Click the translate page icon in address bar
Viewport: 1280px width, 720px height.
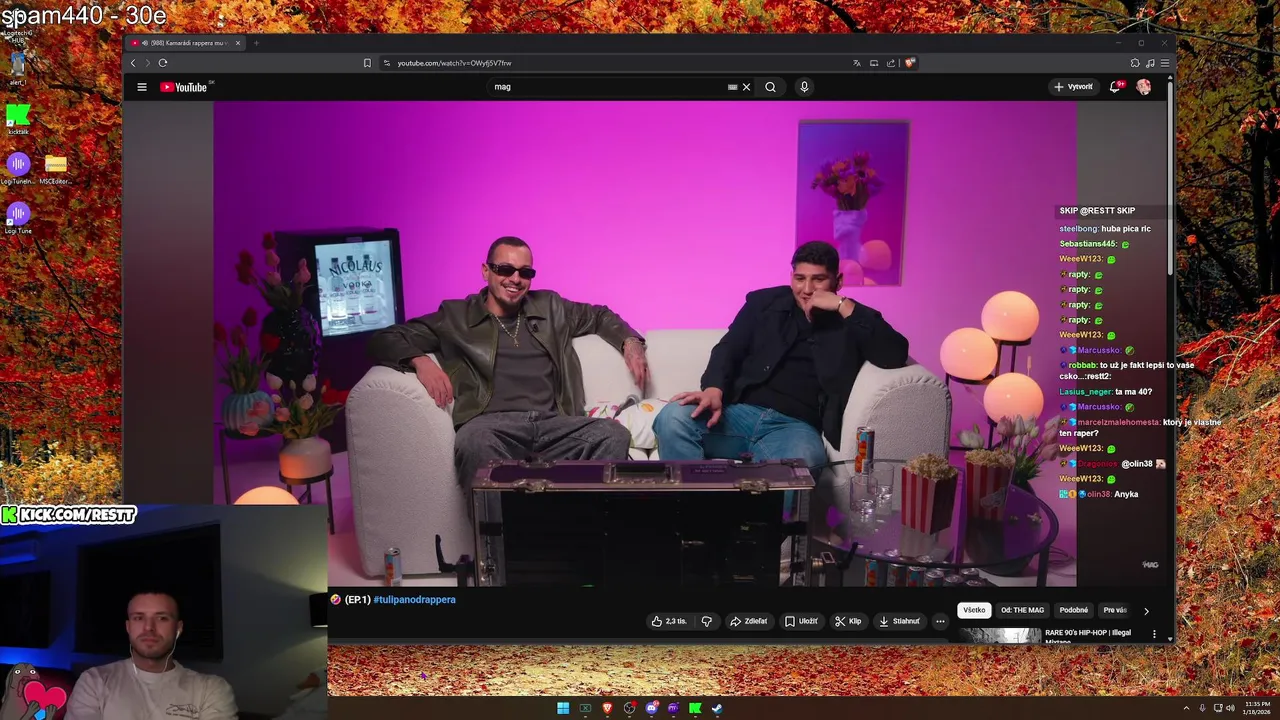coord(856,63)
